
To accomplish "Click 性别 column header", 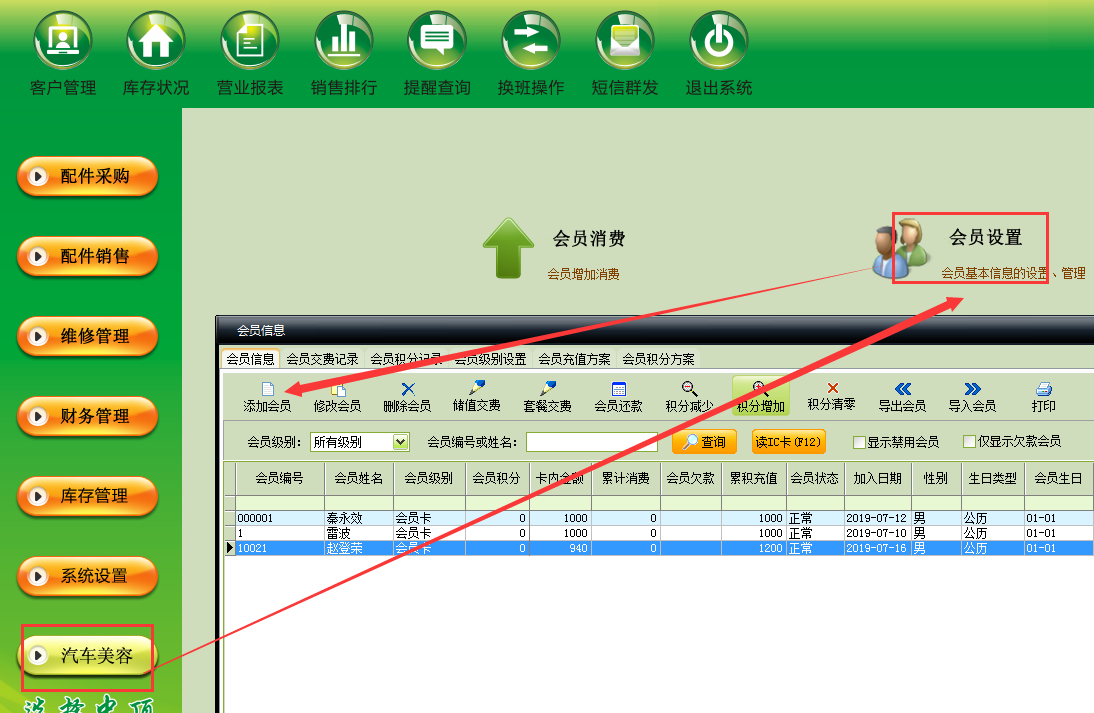I will pos(936,479).
